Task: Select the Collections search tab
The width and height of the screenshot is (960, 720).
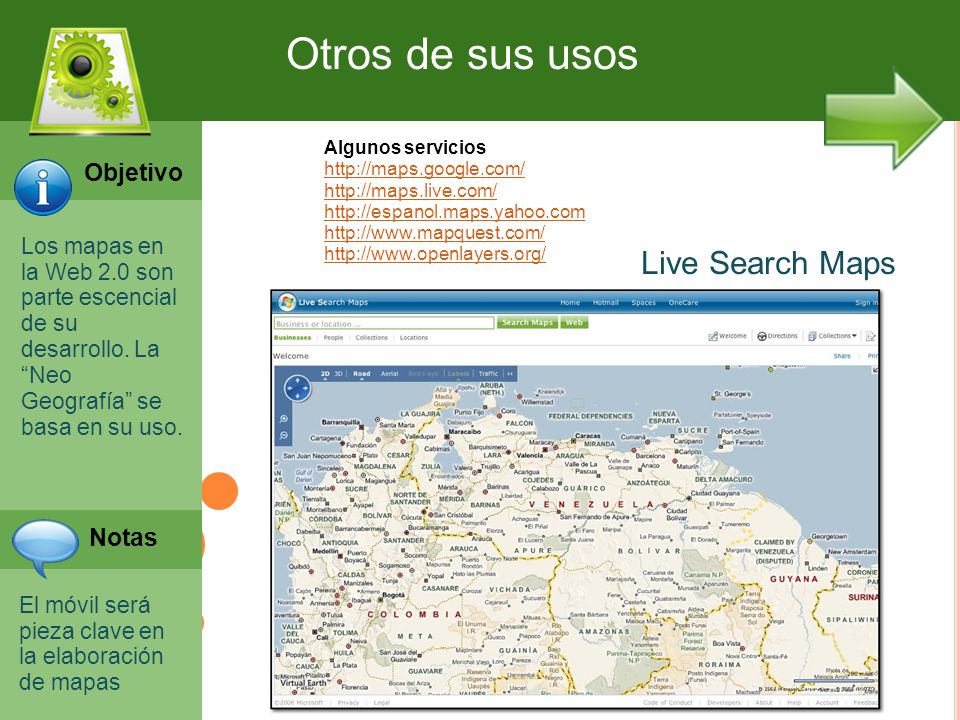Action: click(372, 337)
